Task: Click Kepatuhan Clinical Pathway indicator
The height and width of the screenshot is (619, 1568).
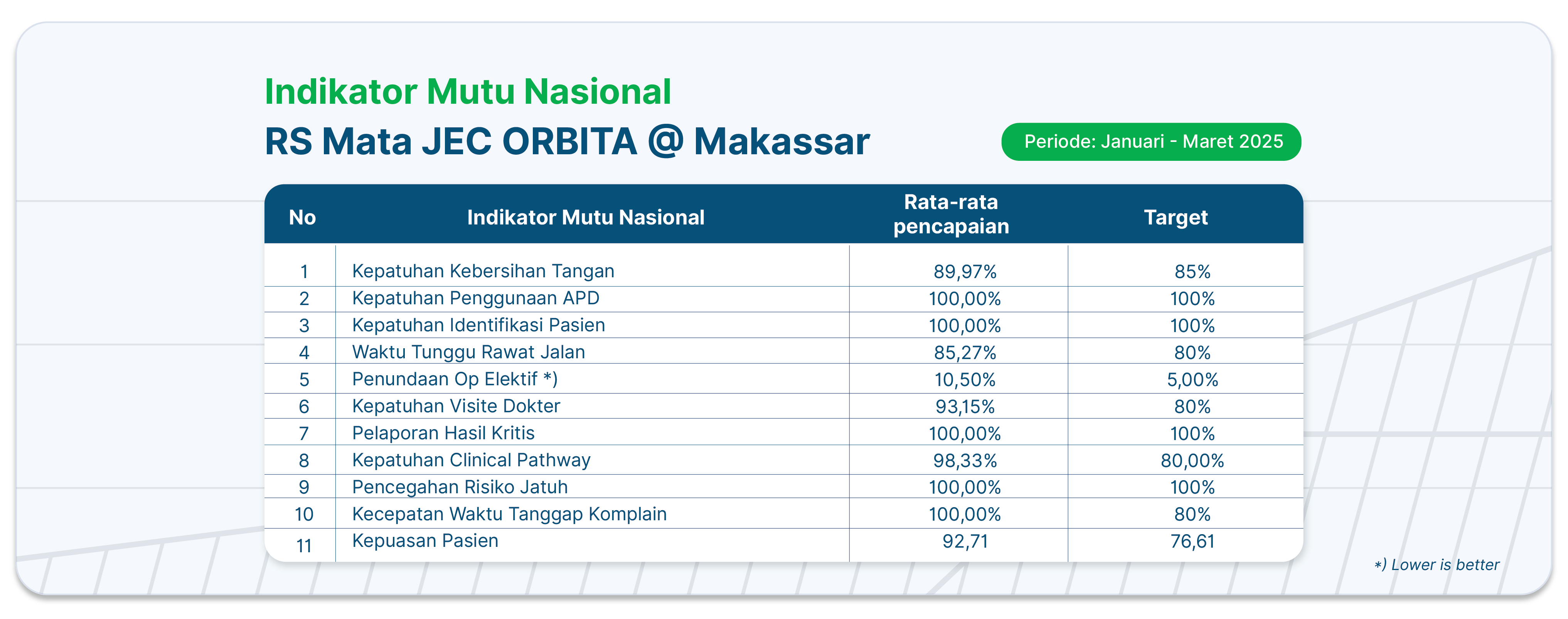Action: 471,460
